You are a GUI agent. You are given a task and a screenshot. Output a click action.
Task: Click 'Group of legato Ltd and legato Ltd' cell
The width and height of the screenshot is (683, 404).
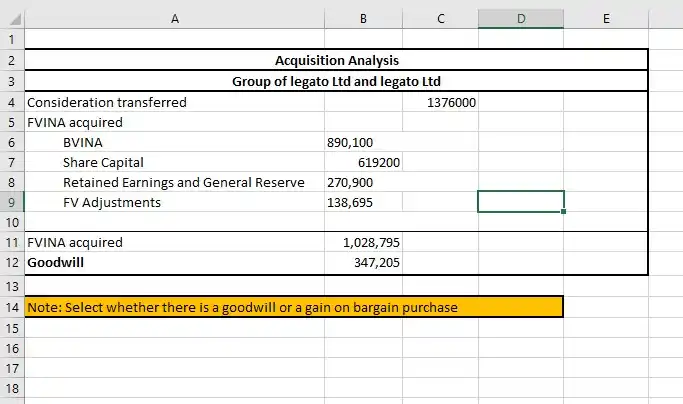[x=336, y=81]
